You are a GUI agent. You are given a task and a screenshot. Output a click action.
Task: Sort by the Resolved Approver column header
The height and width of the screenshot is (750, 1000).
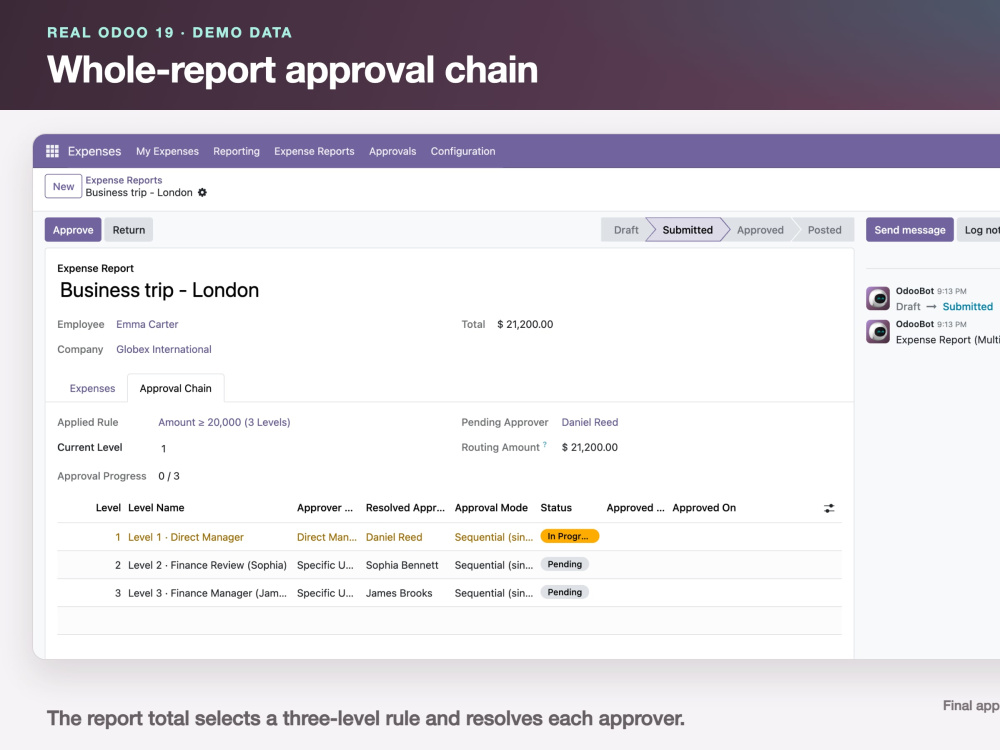click(x=405, y=508)
